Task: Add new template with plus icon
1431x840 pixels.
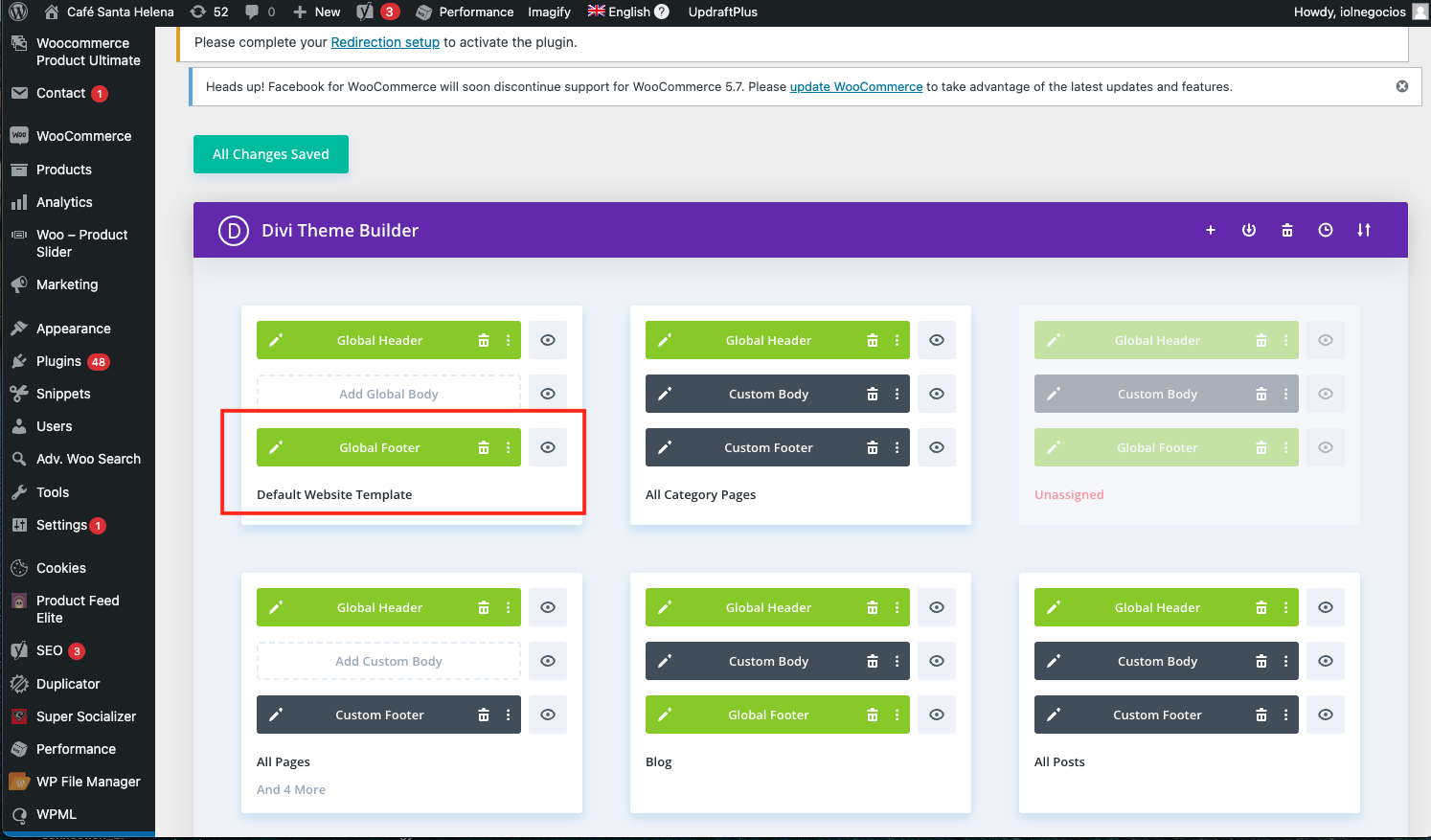Action: (1211, 230)
